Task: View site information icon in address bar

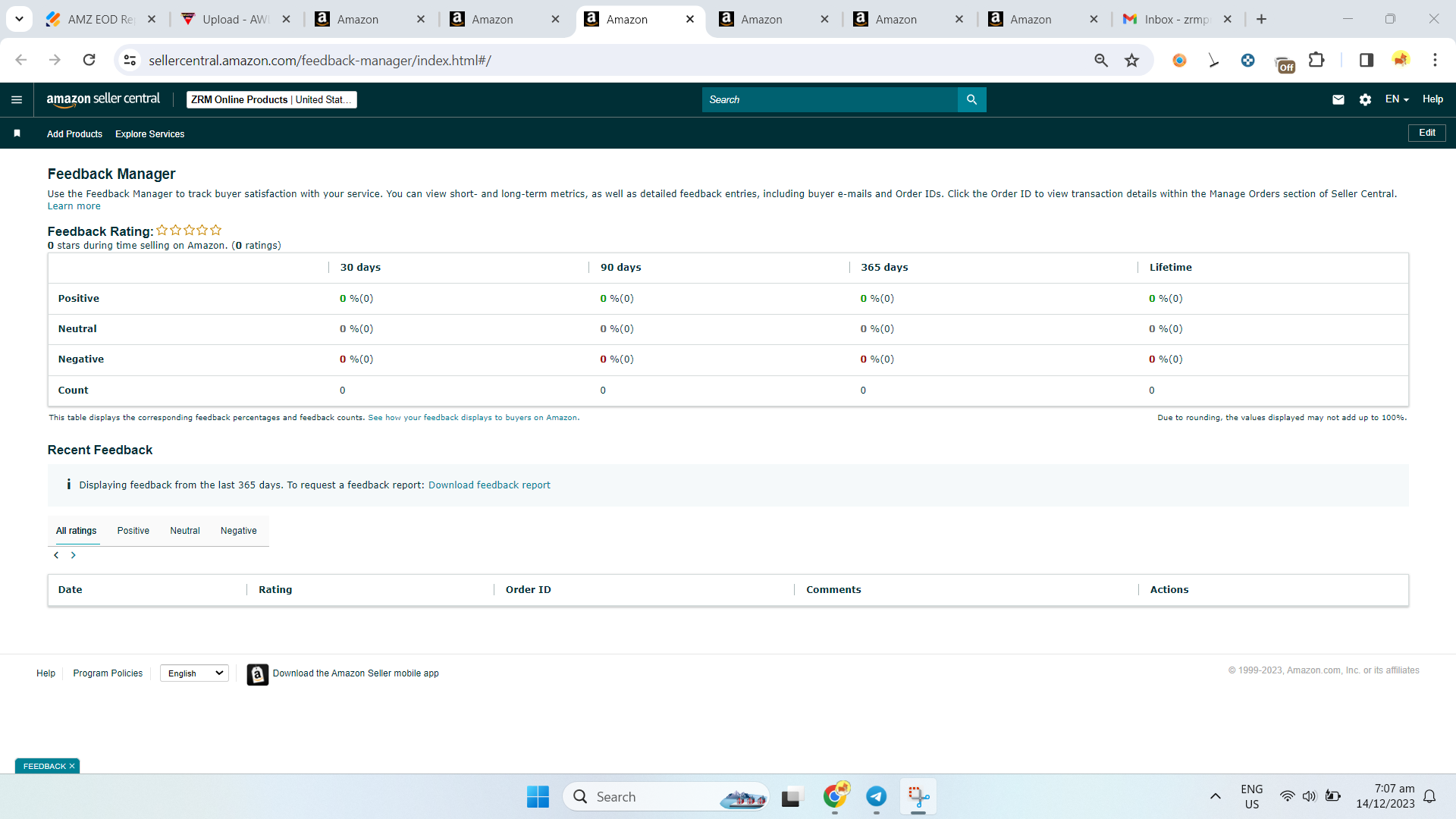Action: (x=130, y=60)
